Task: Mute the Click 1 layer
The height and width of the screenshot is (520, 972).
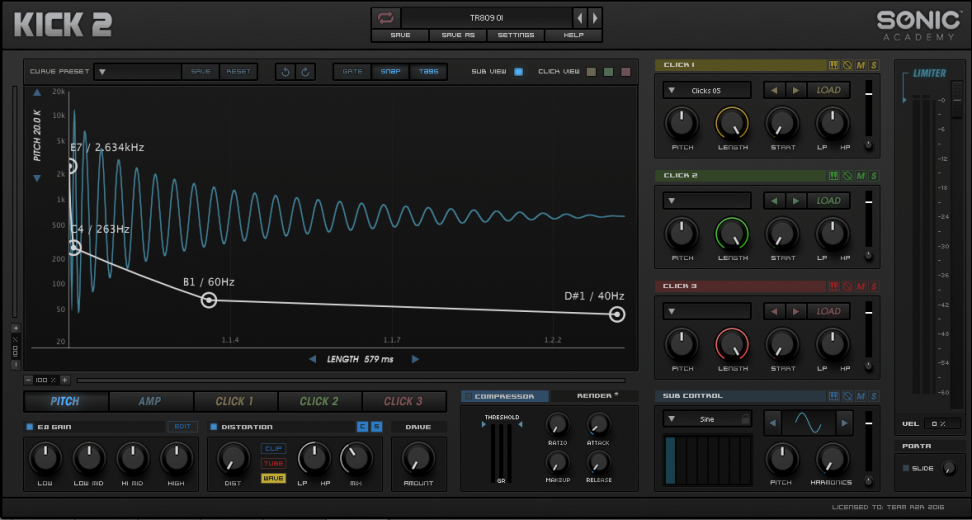Action: point(860,65)
